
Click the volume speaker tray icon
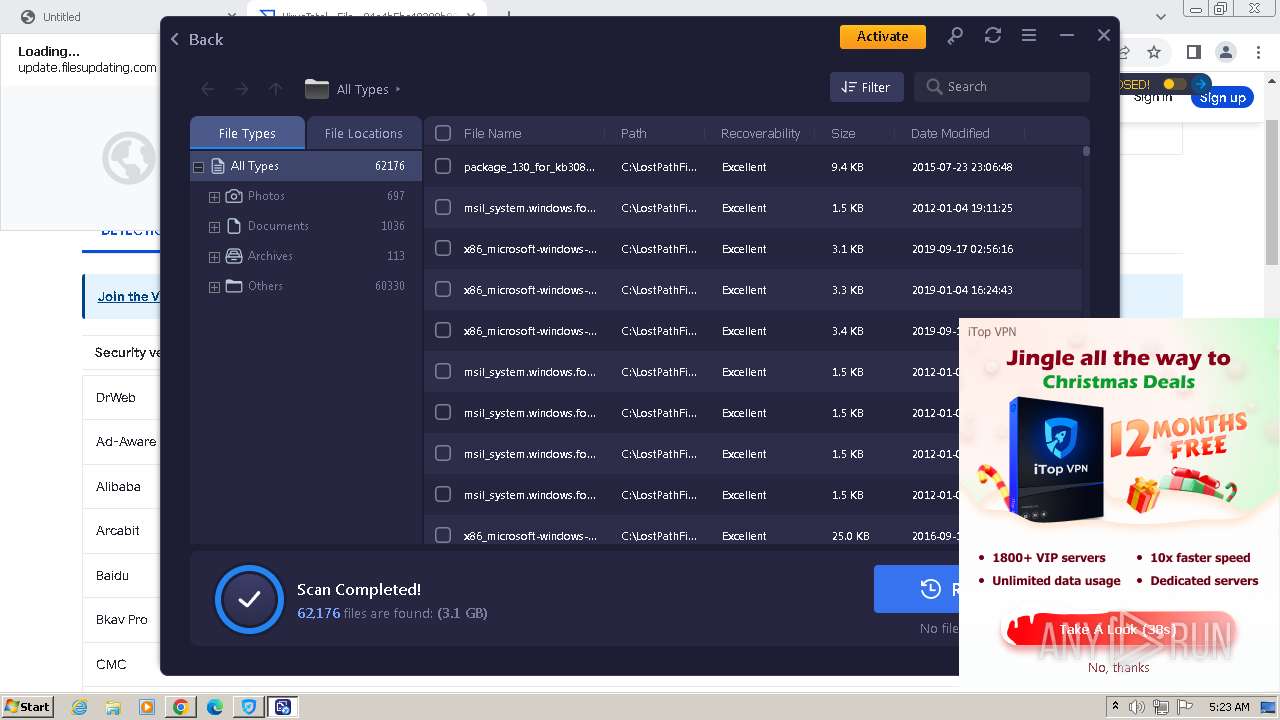(x=1137, y=707)
